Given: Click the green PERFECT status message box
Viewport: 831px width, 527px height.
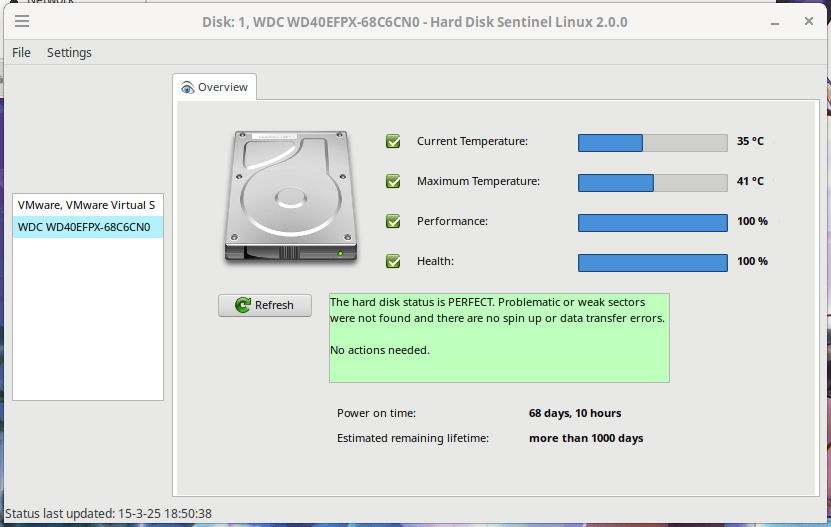Looking at the screenshot, I should [x=499, y=338].
